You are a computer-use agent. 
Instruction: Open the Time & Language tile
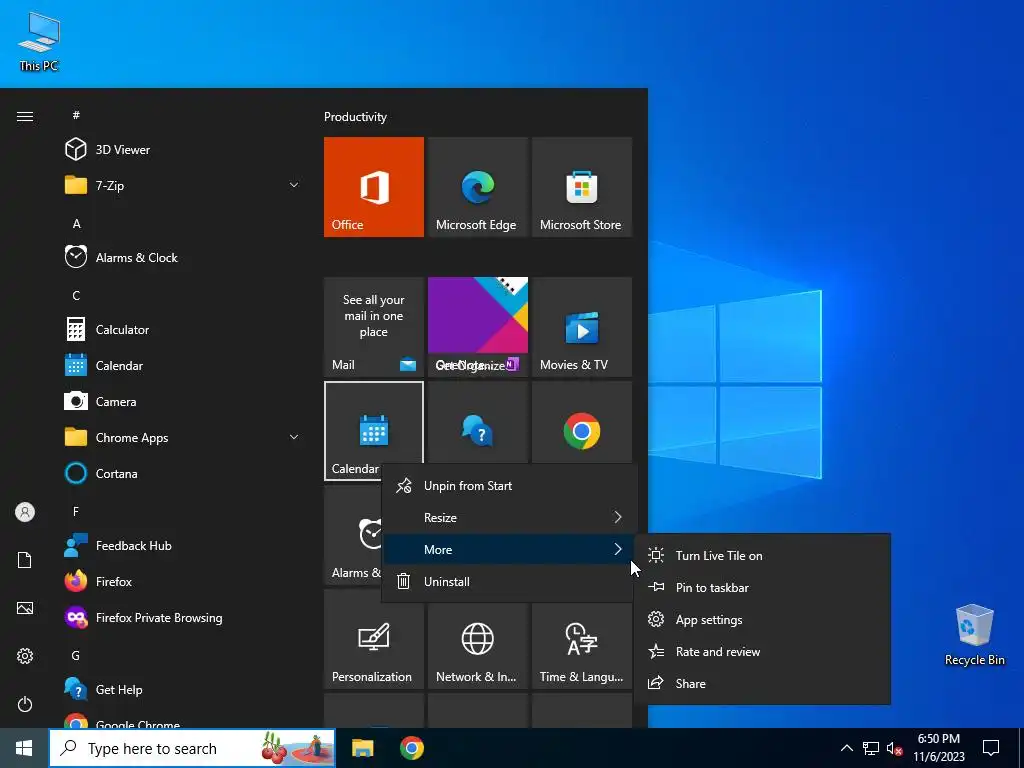pyautogui.click(x=582, y=645)
